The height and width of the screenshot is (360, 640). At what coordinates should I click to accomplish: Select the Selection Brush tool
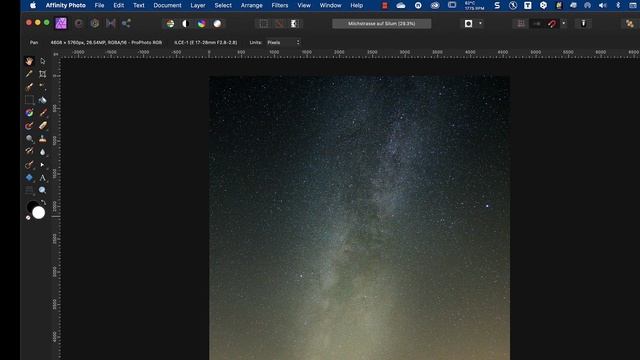pyautogui.click(x=29, y=87)
